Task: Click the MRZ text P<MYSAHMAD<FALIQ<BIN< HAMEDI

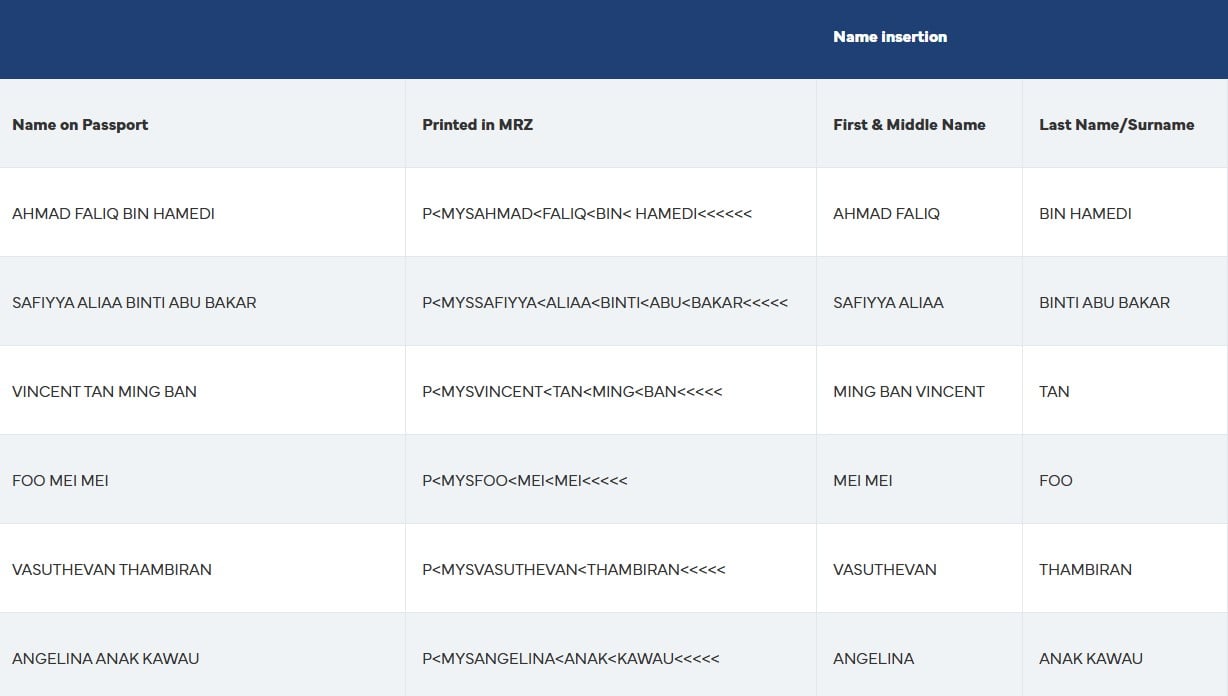Action: click(586, 214)
